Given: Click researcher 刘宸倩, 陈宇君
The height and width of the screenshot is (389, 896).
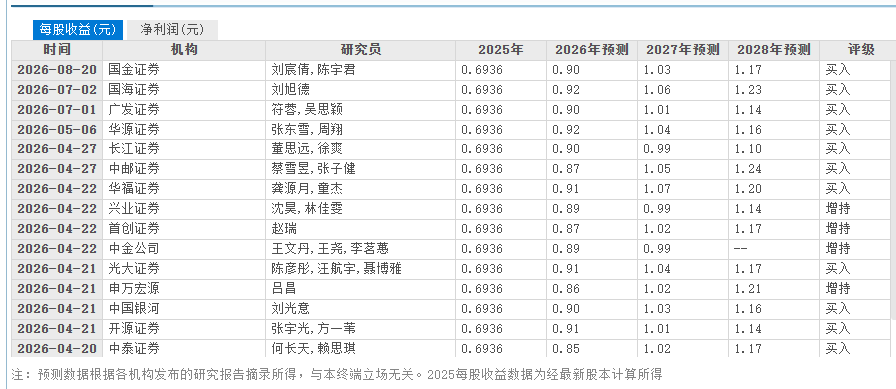Looking at the screenshot, I should click(x=314, y=70).
